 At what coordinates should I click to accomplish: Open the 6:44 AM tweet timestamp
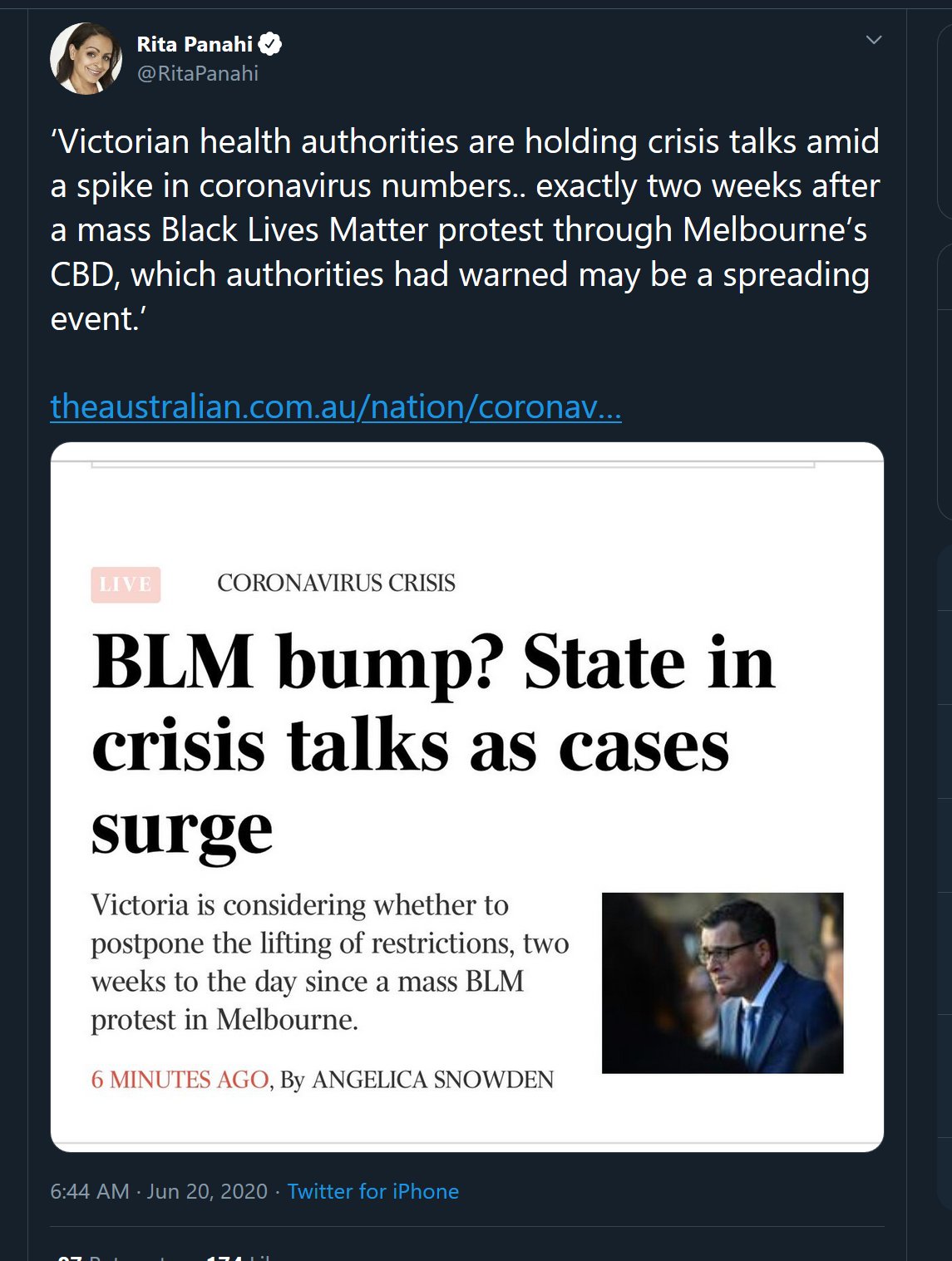(90, 1191)
